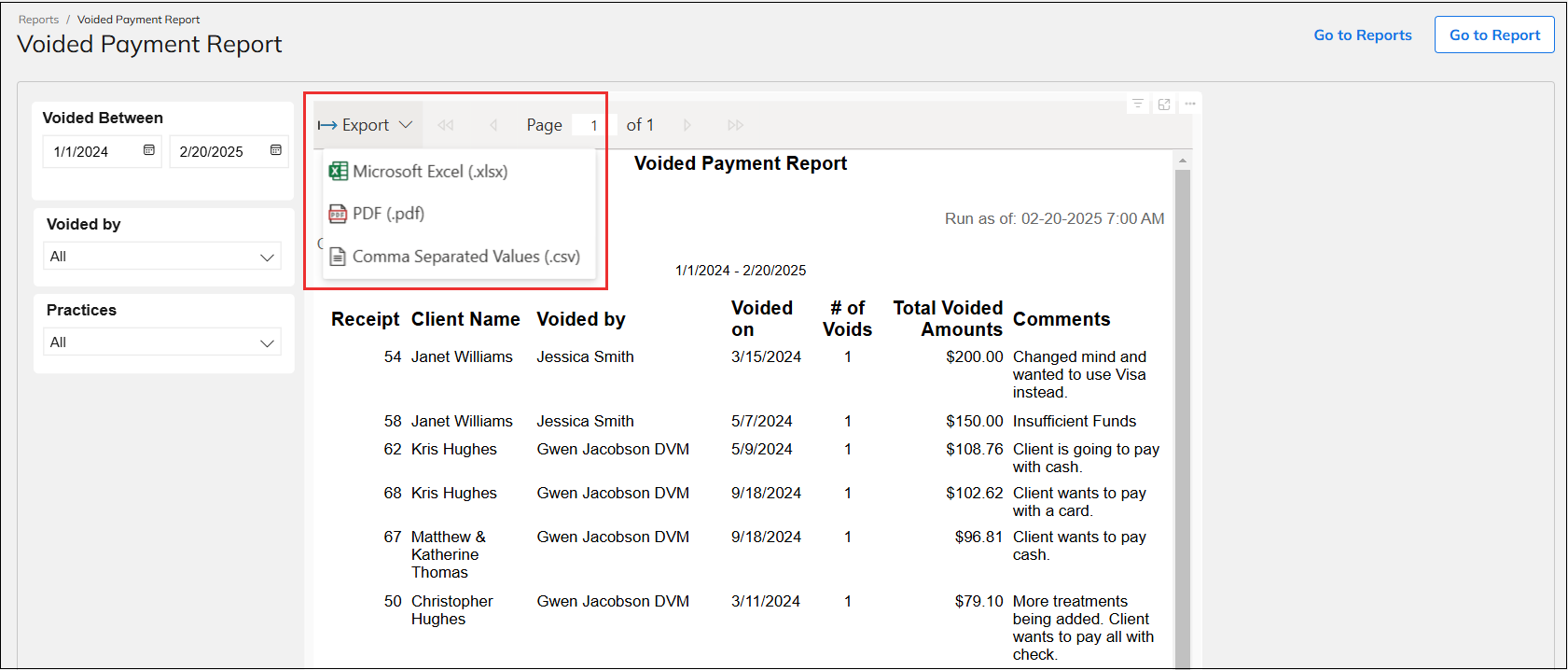Viewport: 1568px width, 670px height.
Task: Click the CSV document icon
Action: coord(338,257)
